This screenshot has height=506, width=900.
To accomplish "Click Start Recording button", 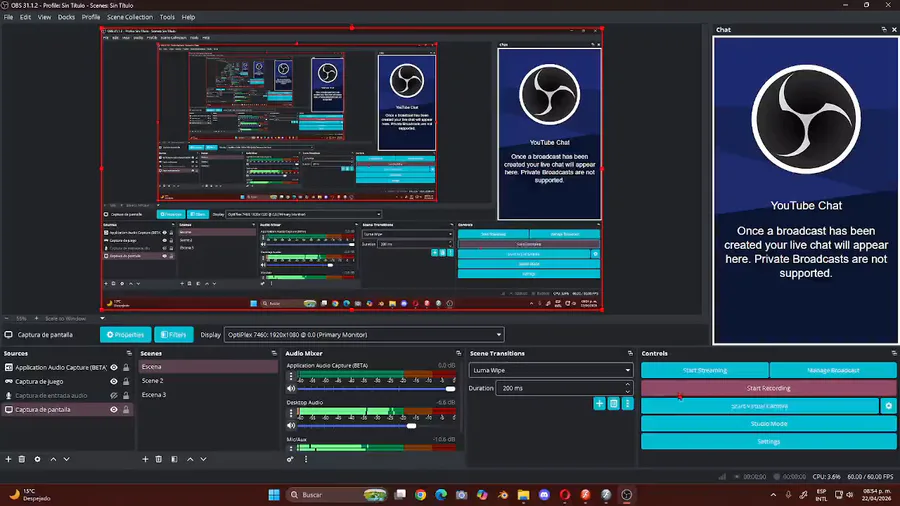I will click(x=769, y=388).
